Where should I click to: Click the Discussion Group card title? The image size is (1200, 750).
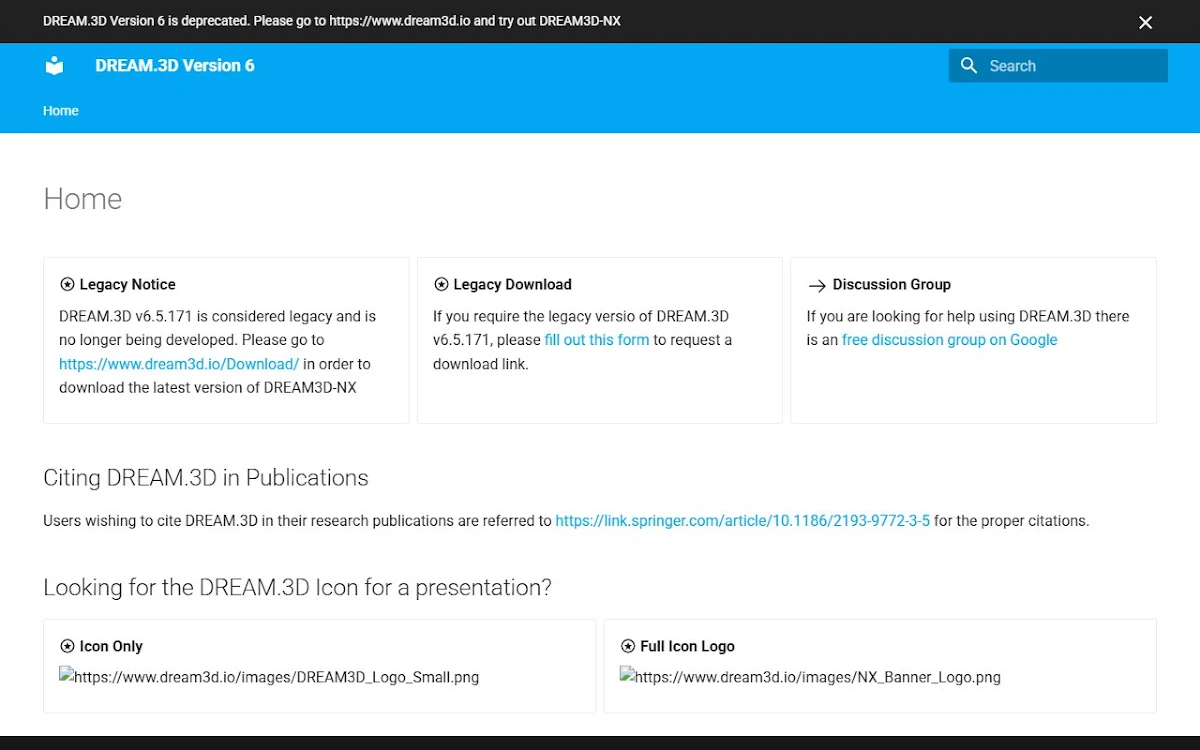click(891, 285)
